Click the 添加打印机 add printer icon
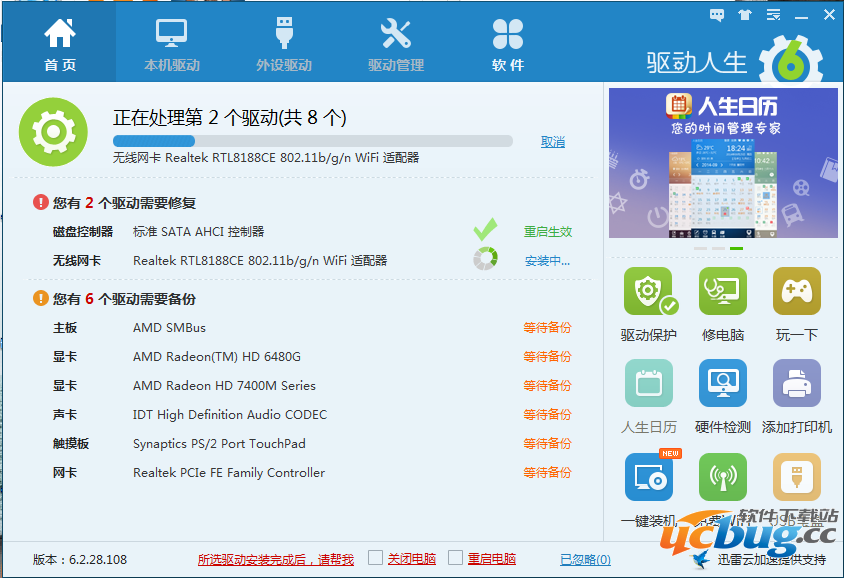This screenshot has height=578, width=844. point(796,384)
